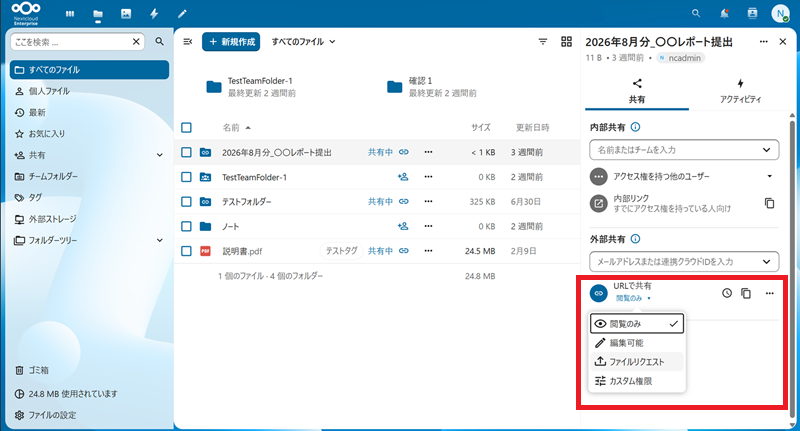Expand the フォルダーツリー navigation section
This screenshot has height=431, width=800.
click(x=160, y=240)
